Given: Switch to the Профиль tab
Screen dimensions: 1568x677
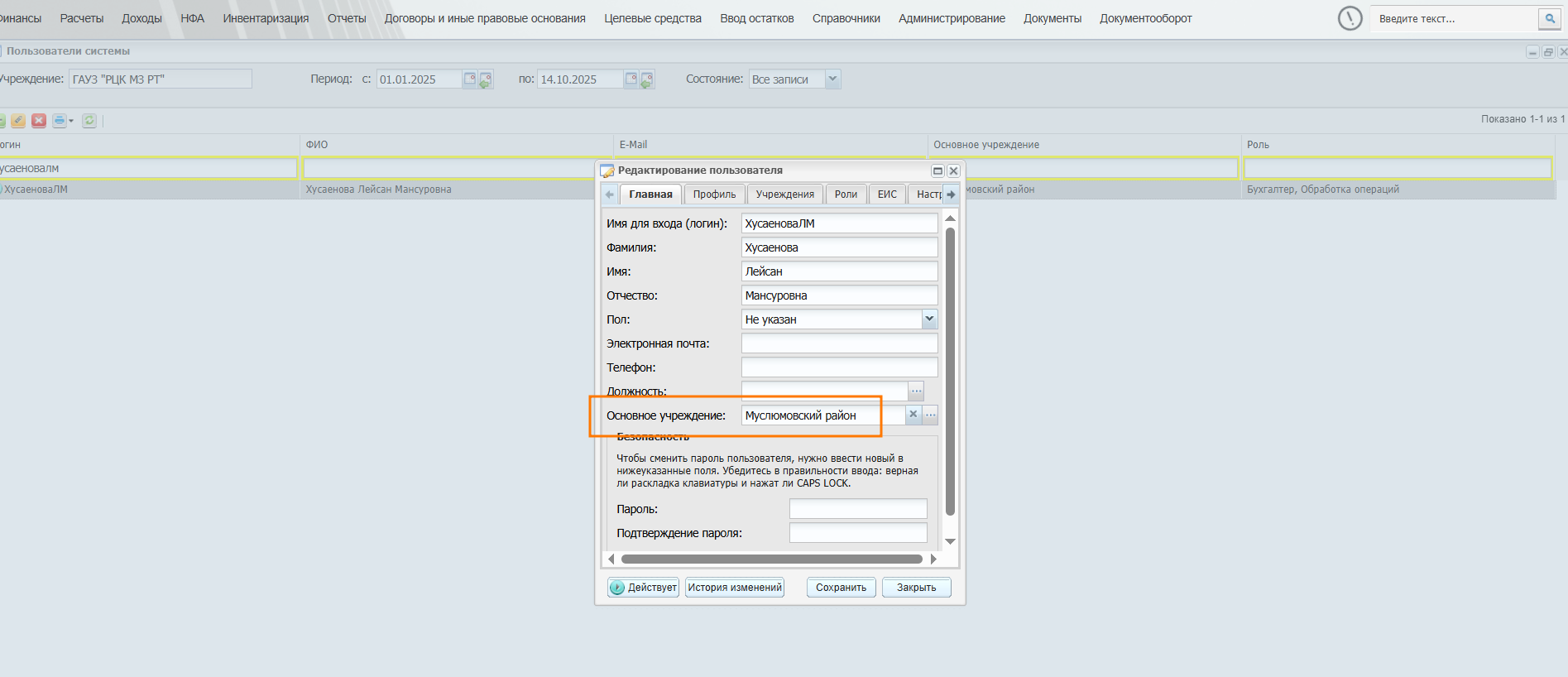Looking at the screenshot, I should 714,194.
